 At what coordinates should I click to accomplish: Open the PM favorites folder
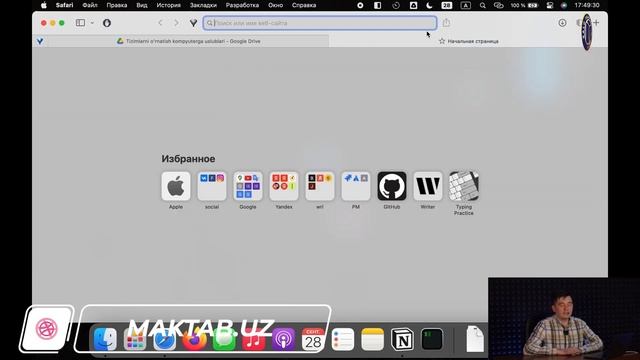pyautogui.click(x=356, y=186)
